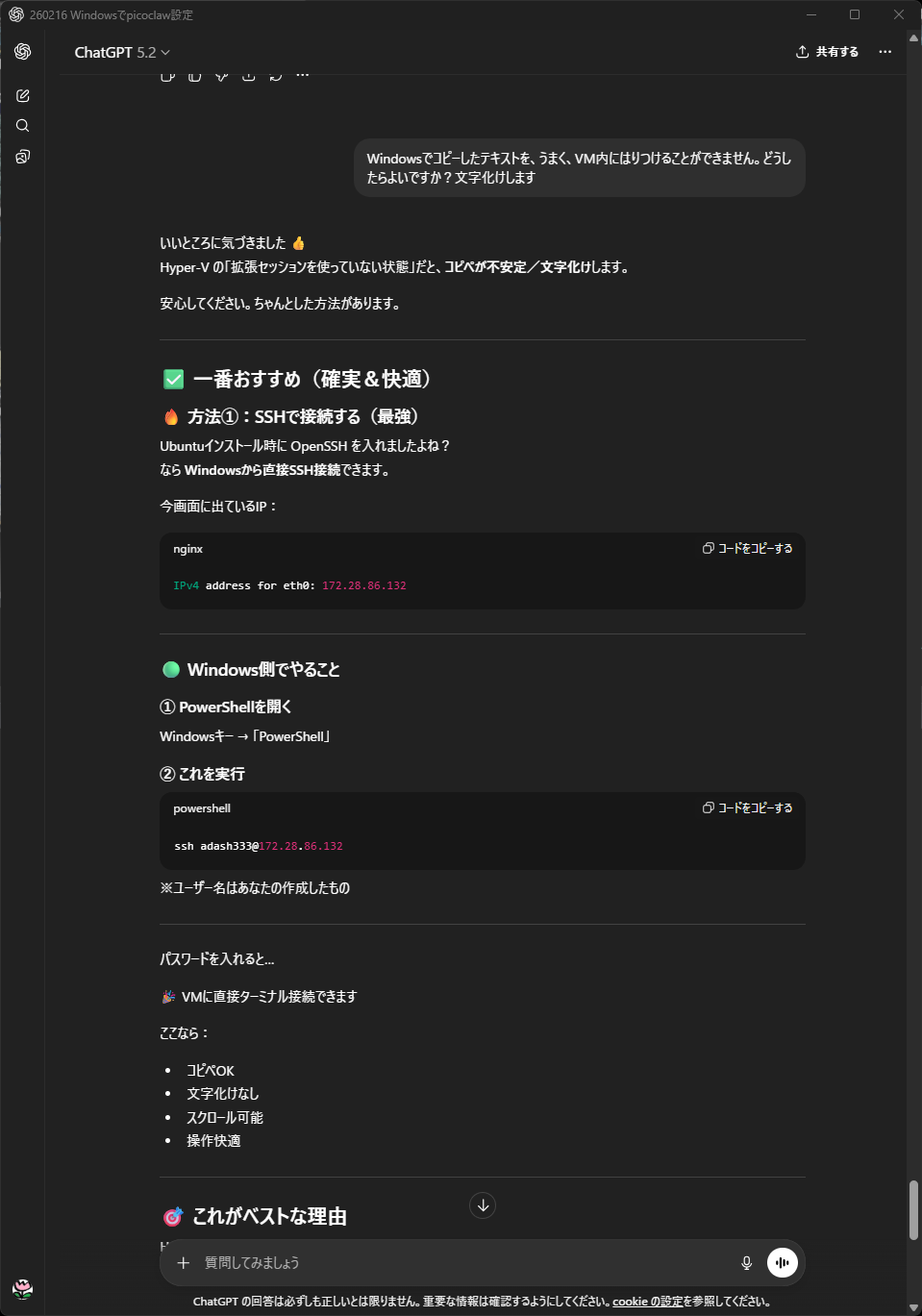Click the scrollbar down arrow

913,1308
